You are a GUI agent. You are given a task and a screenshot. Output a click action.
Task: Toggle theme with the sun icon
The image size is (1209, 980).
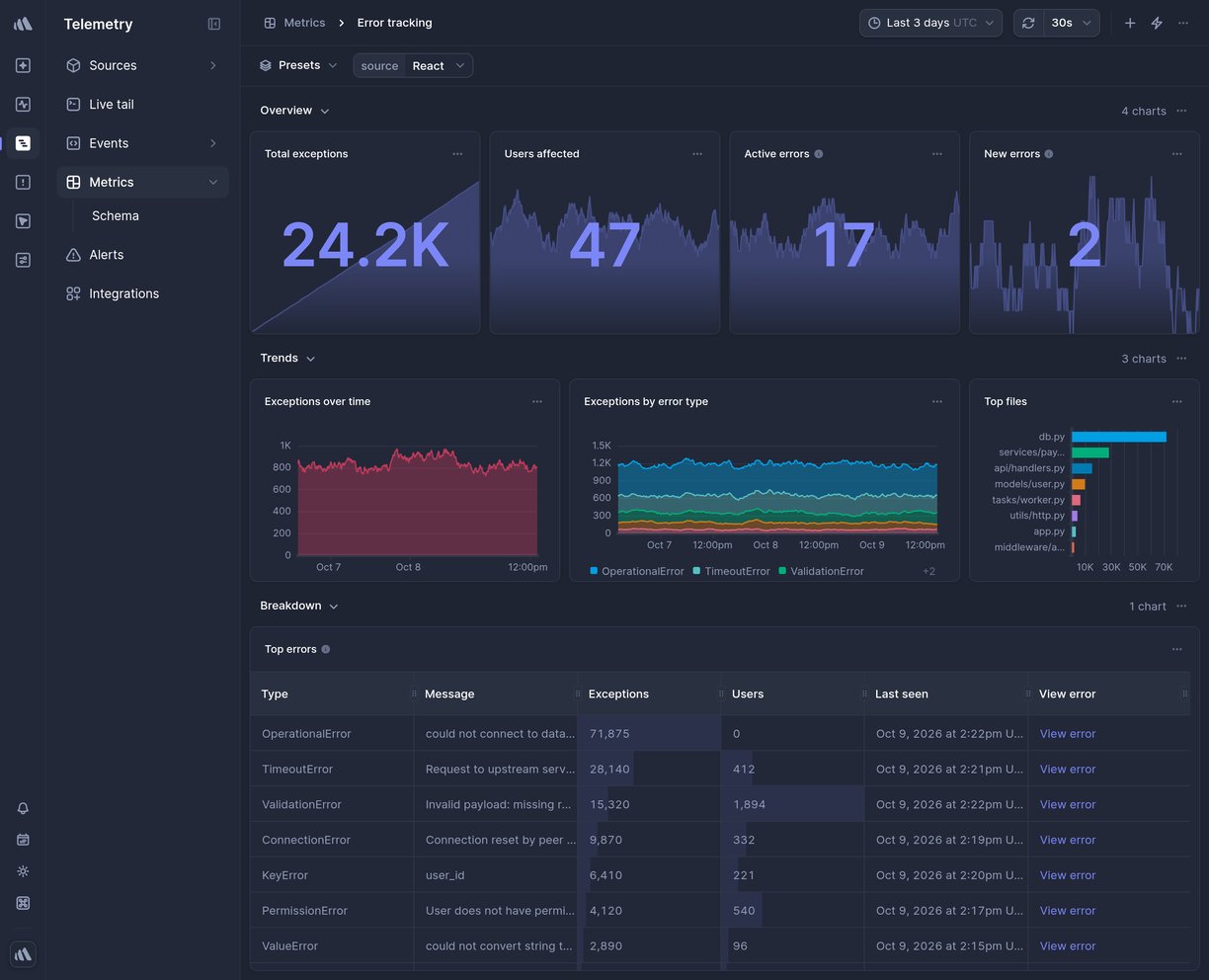pyautogui.click(x=23, y=871)
